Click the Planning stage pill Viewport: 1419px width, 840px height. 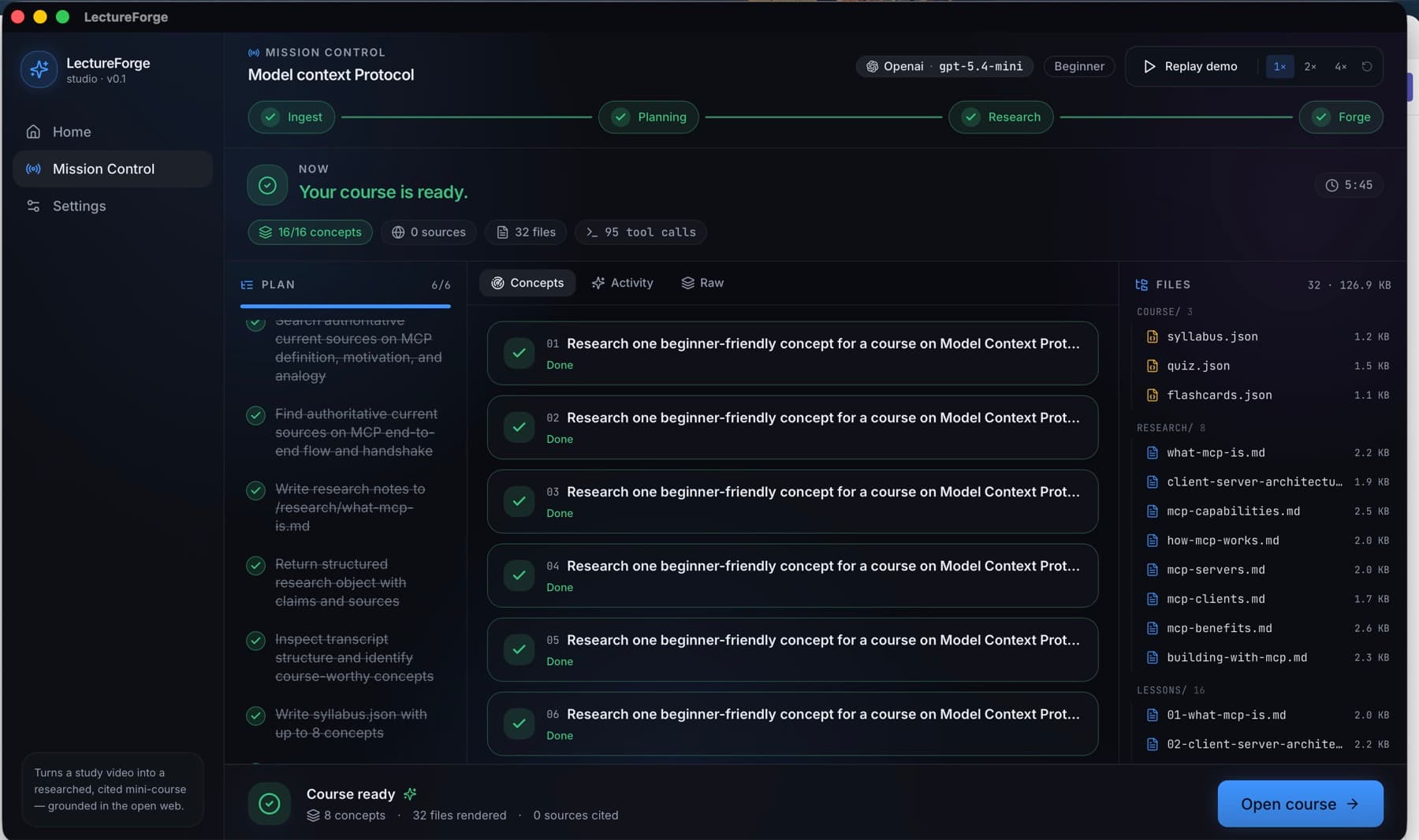[649, 117]
